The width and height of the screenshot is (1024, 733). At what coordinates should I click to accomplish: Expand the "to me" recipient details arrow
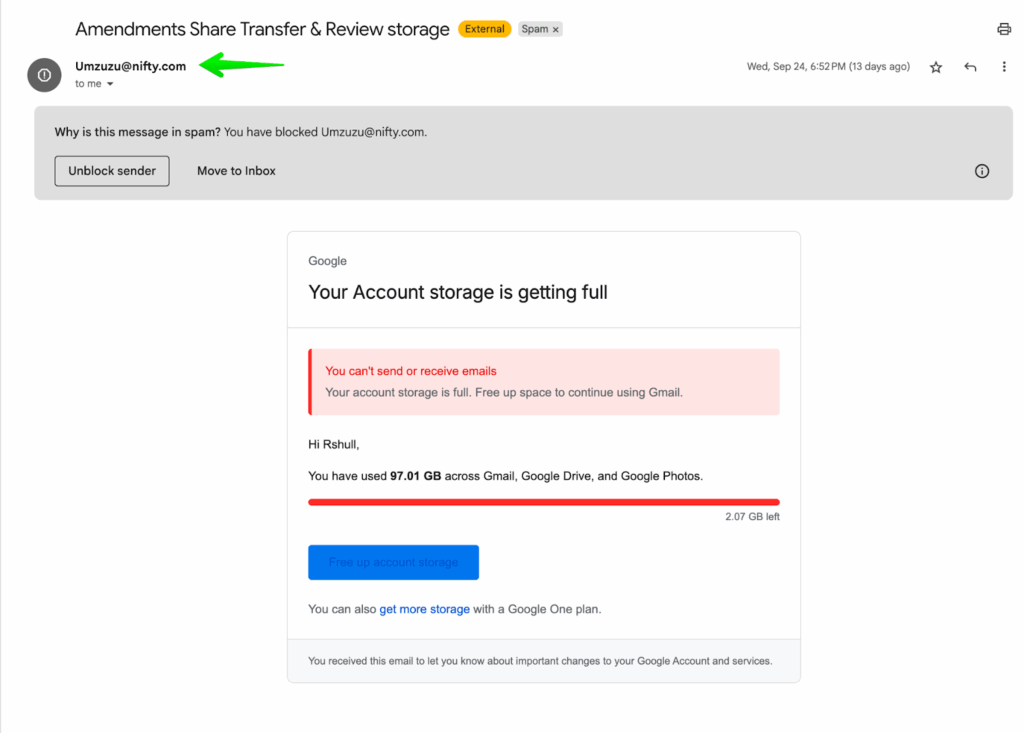[x=110, y=84]
